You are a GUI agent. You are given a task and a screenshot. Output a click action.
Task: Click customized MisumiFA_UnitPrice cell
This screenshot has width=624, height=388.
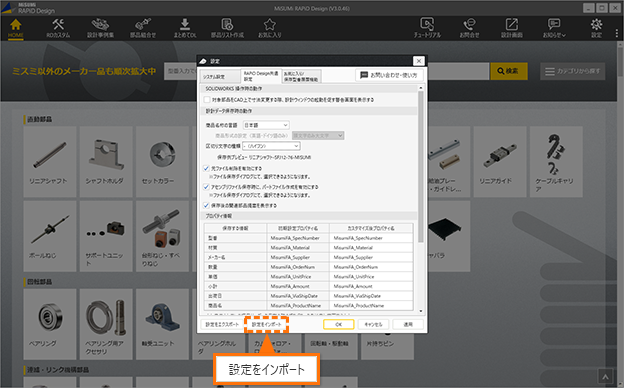[x=371, y=277]
